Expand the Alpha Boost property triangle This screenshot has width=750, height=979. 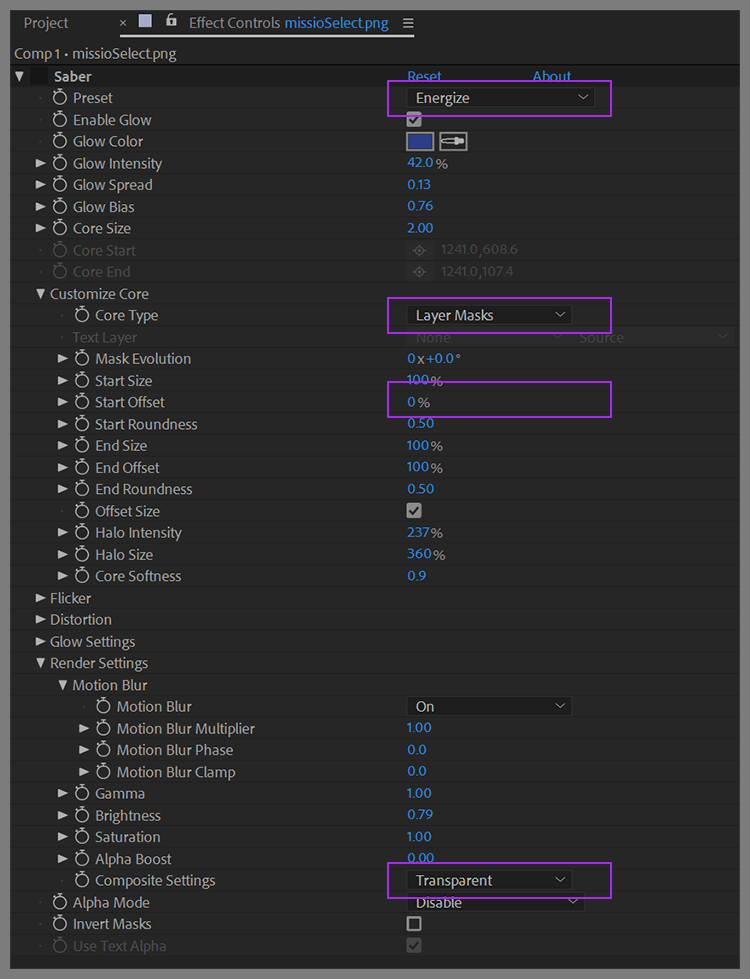[x=62, y=858]
